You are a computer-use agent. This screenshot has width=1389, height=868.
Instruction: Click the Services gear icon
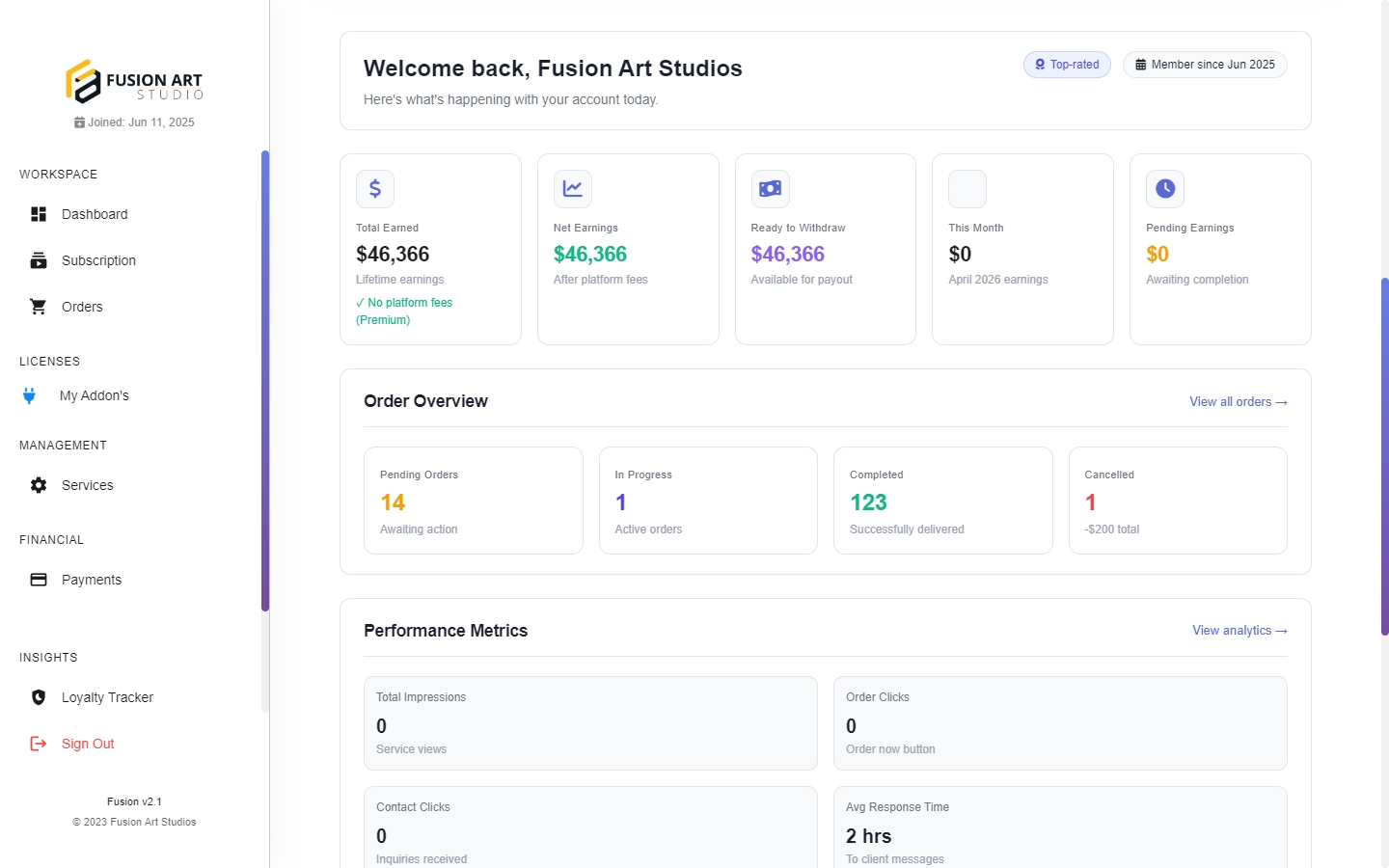click(x=39, y=485)
